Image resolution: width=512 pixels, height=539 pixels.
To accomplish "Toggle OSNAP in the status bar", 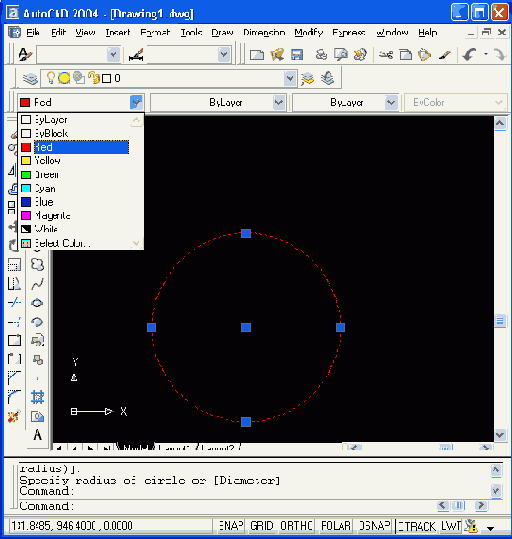I will coord(374,526).
